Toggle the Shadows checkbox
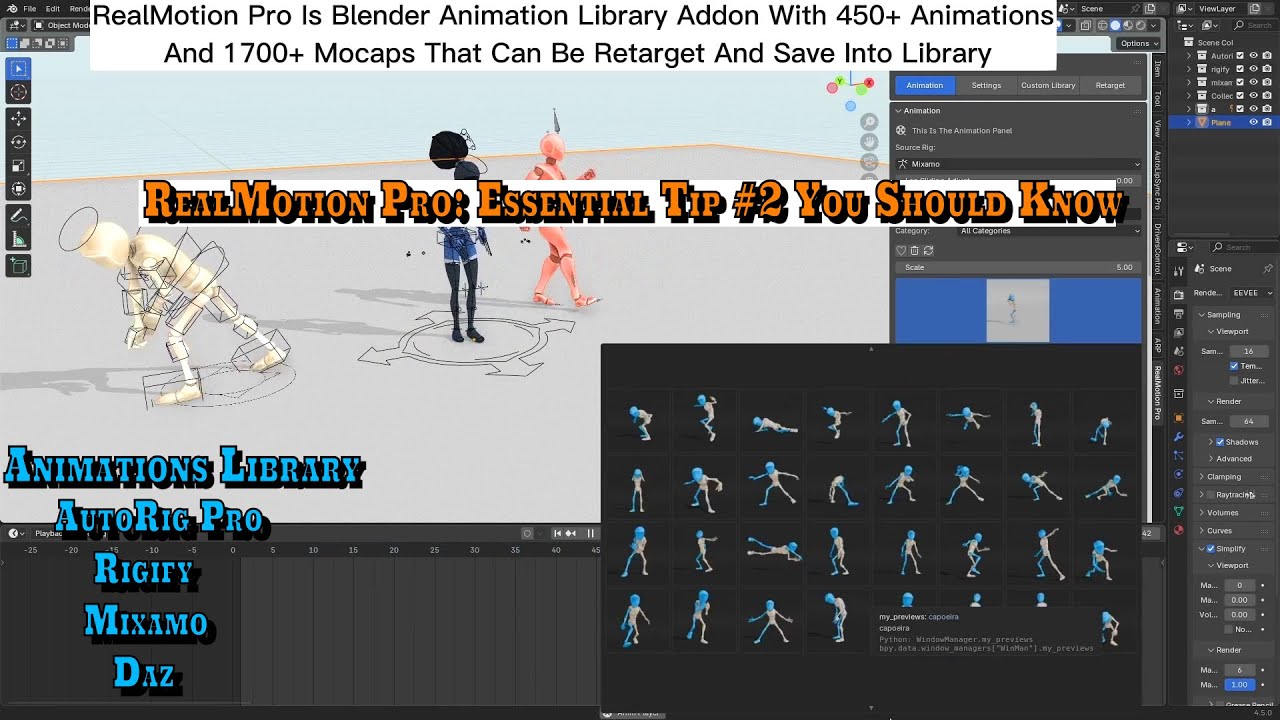The height and width of the screenshot is (720, 1280). click(x=1220, y=442)
